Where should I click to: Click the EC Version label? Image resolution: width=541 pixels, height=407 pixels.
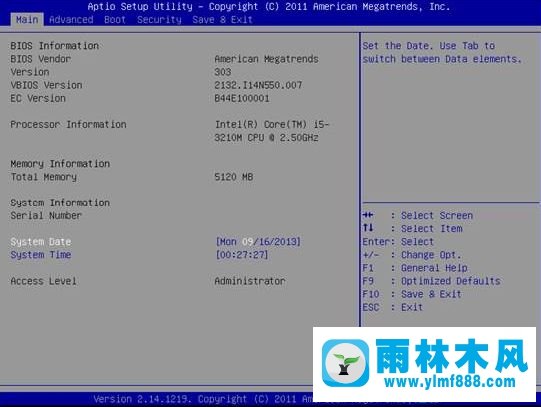pyautogui.click(x=38, y=98)
